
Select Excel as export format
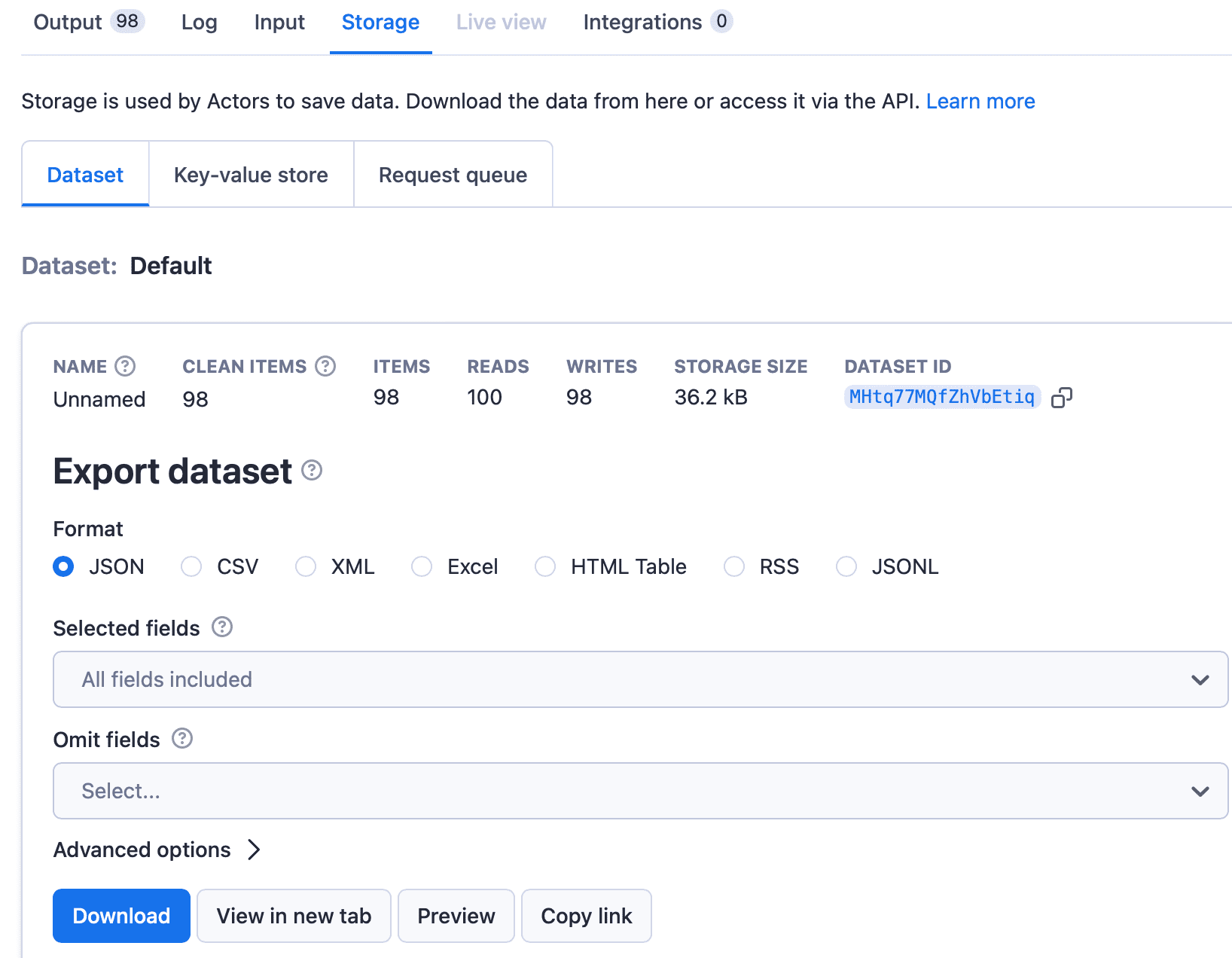[422, 566]
